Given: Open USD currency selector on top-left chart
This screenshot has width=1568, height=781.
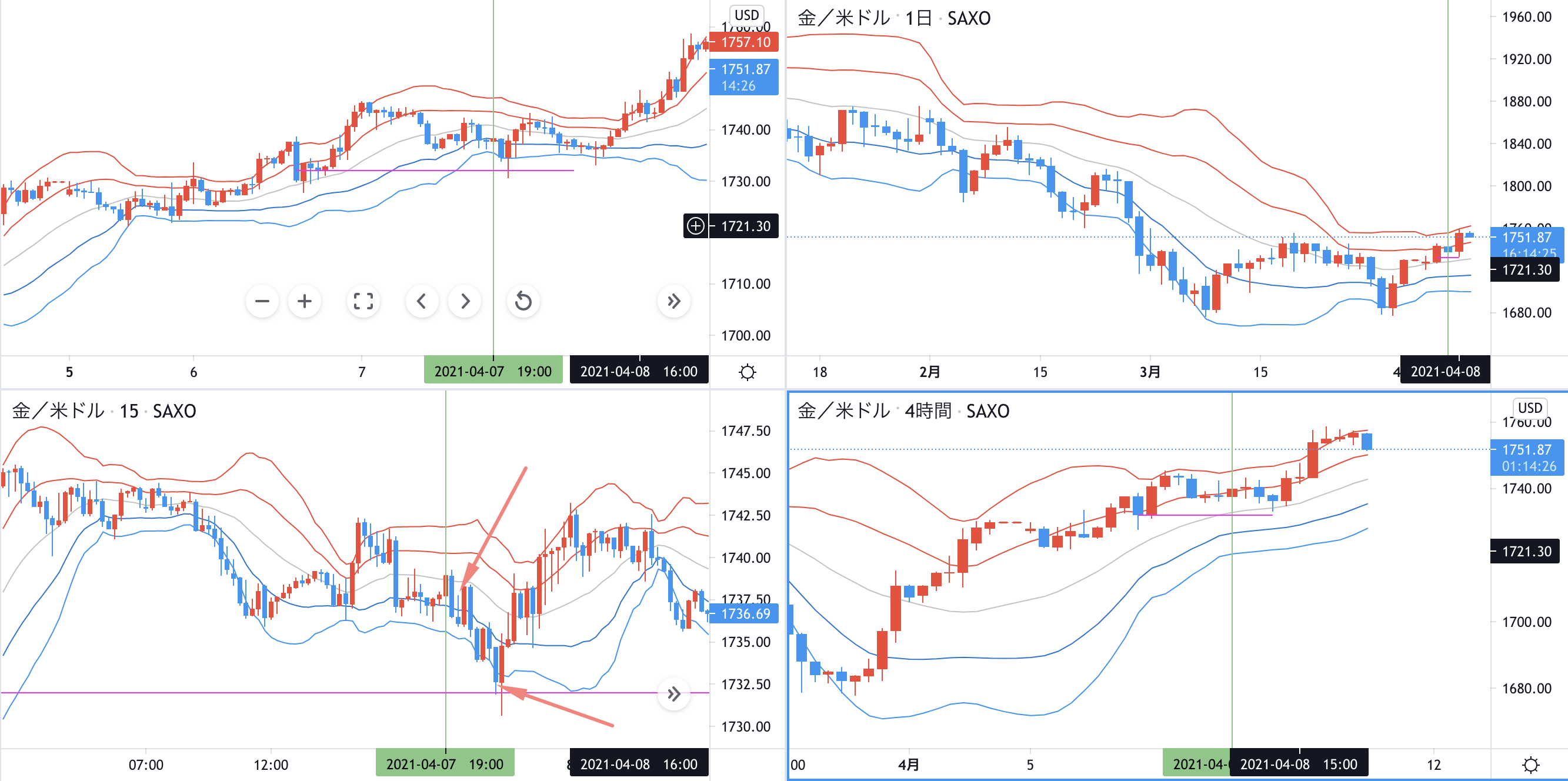Looking at the screenshot, I should (x=746, y=15).
